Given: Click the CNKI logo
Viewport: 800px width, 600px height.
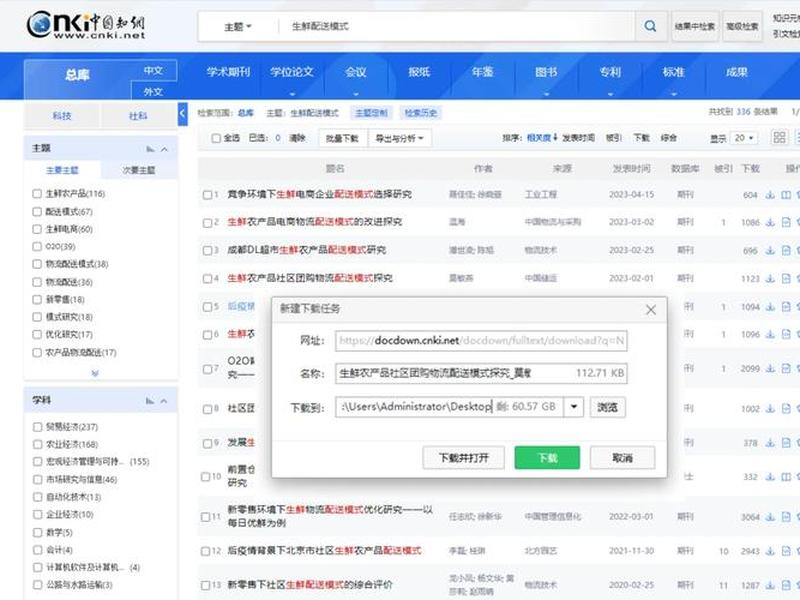Looking at the screenshot, I should coord(86,27).
